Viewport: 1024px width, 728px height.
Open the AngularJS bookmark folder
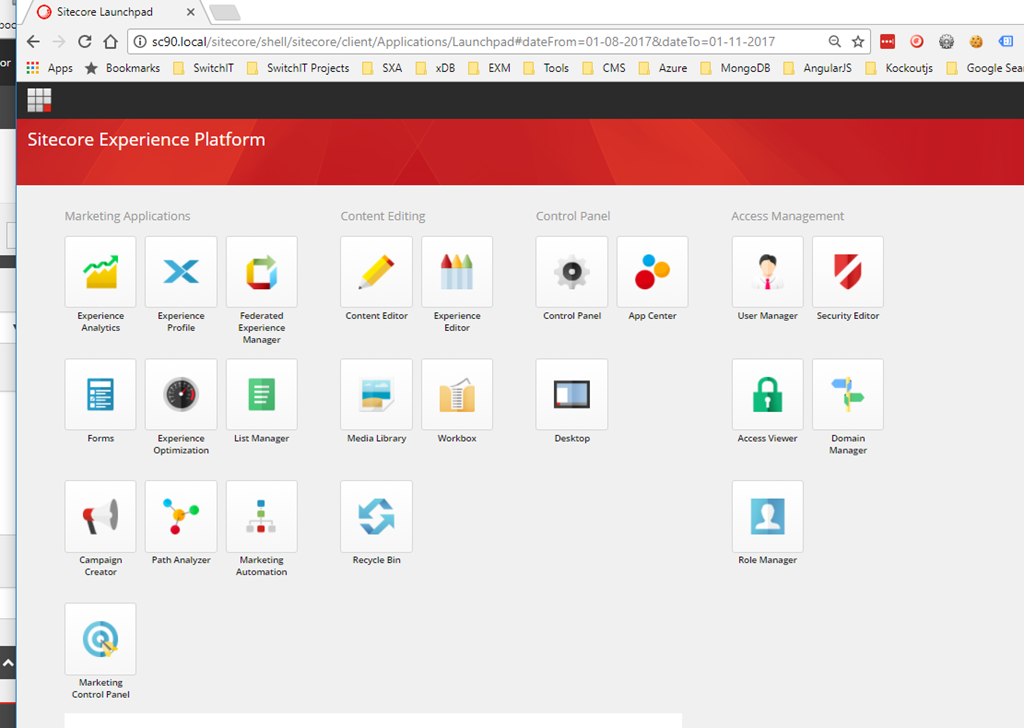(817, 68)
